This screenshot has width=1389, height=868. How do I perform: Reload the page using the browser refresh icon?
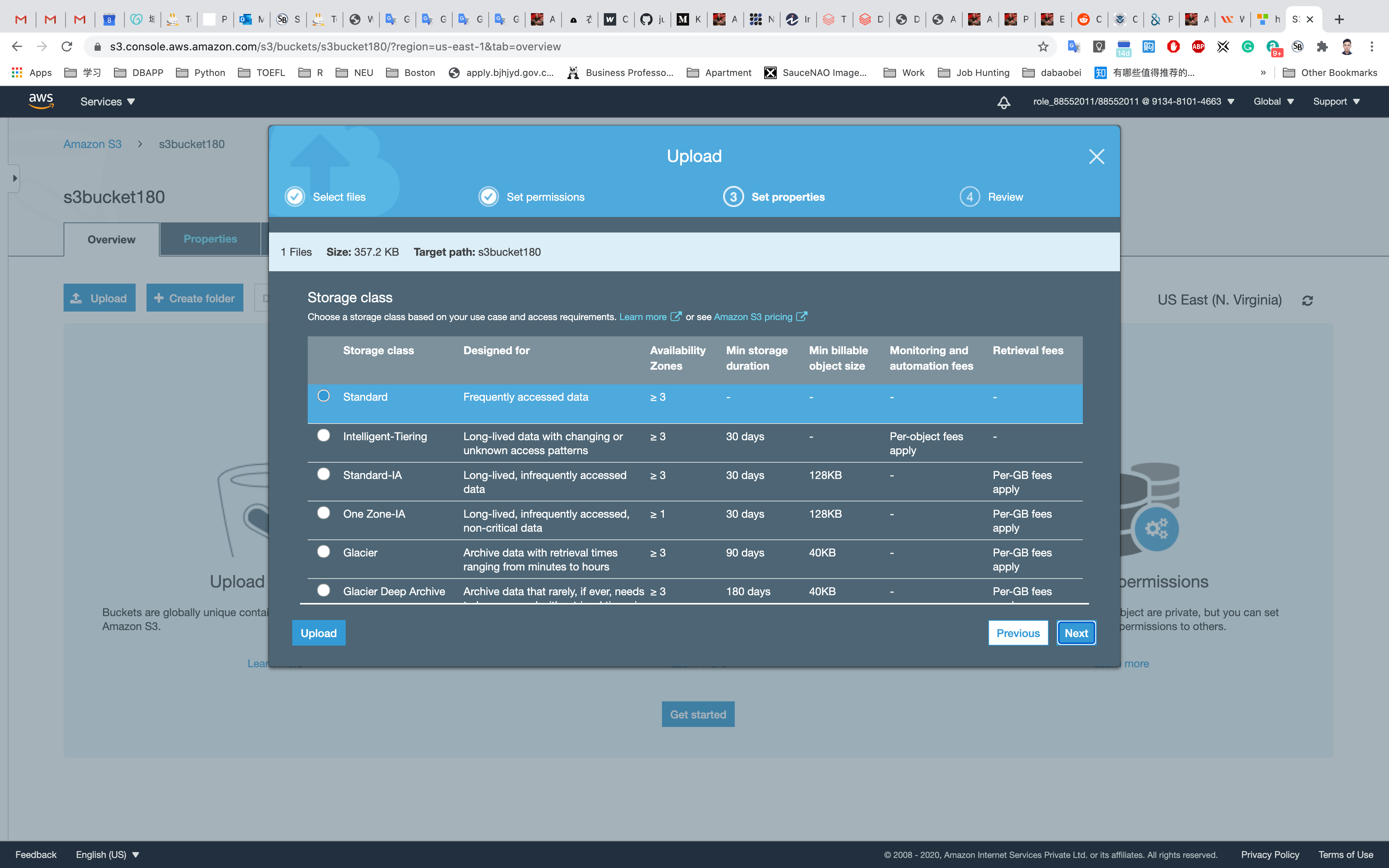click(x=67, y=46)
